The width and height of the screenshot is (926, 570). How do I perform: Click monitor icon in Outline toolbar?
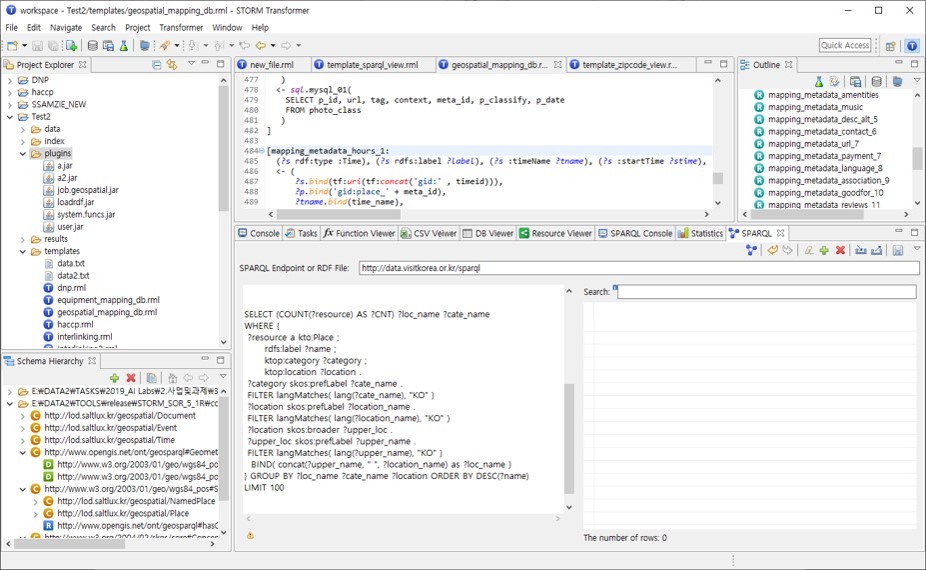click(897, 82)
